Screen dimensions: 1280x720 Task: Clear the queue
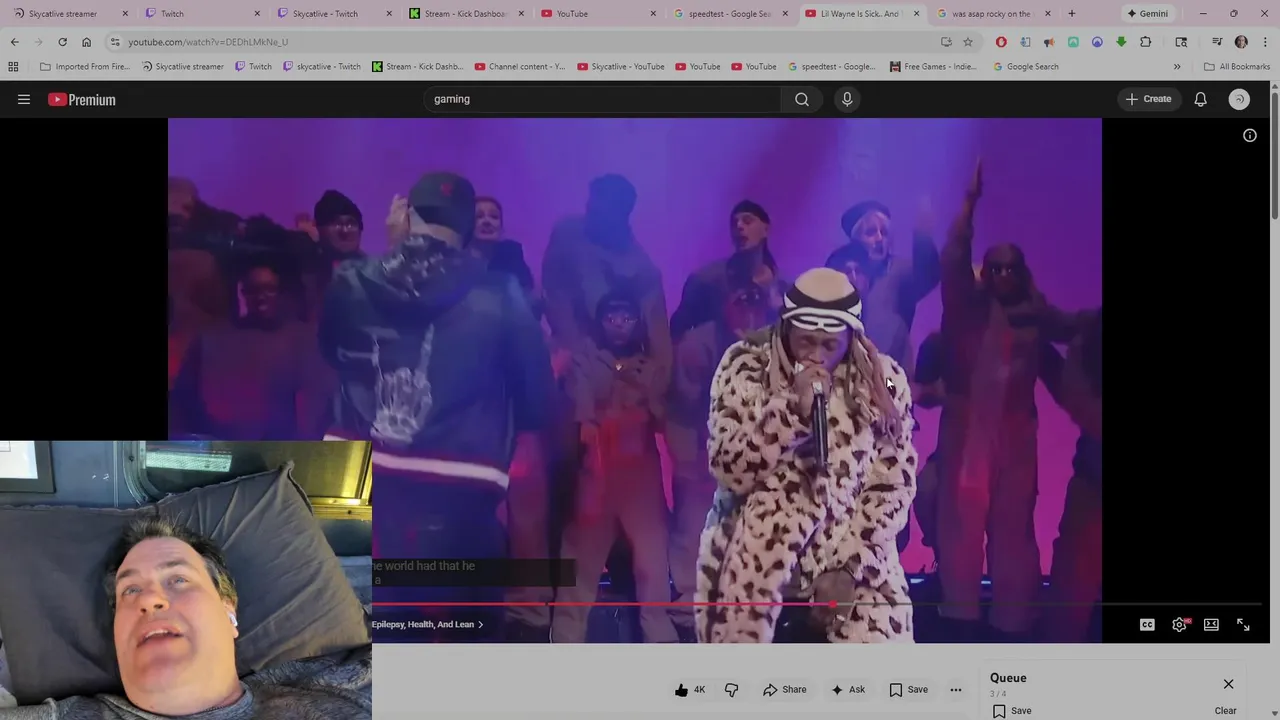pos(1225,710)
